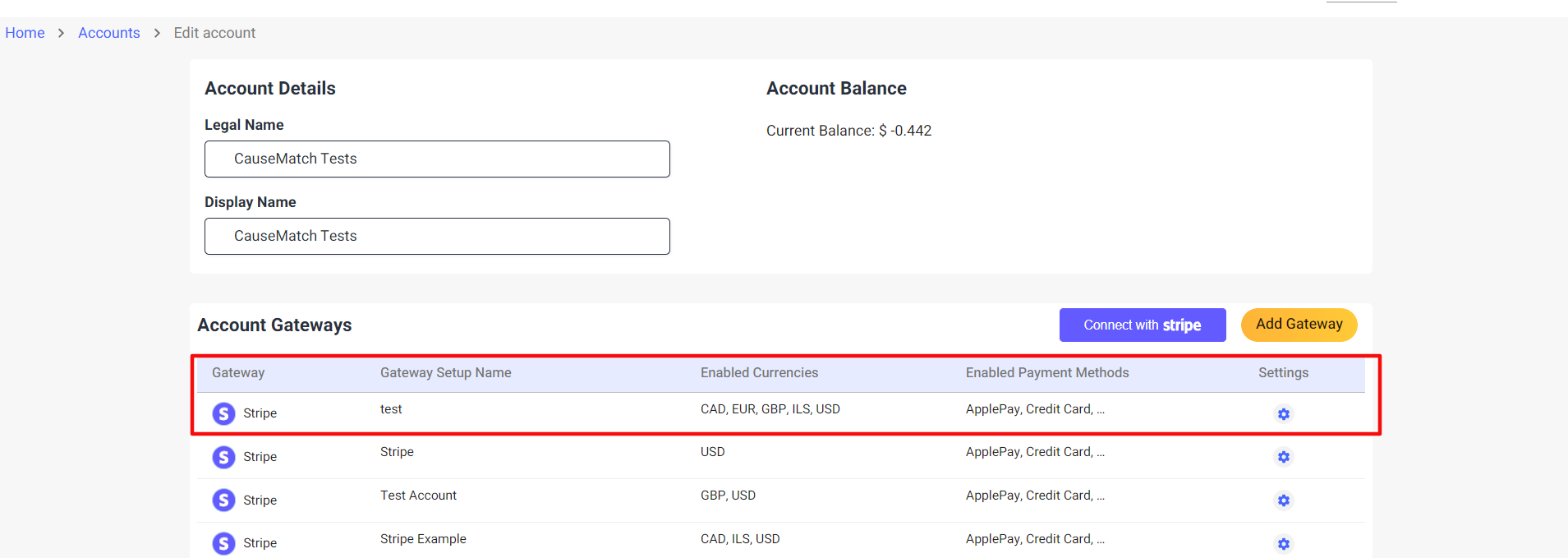Click the 'Account Details' heading
The width and height of the screenshot is (1568, 558).
pos(270,88)
